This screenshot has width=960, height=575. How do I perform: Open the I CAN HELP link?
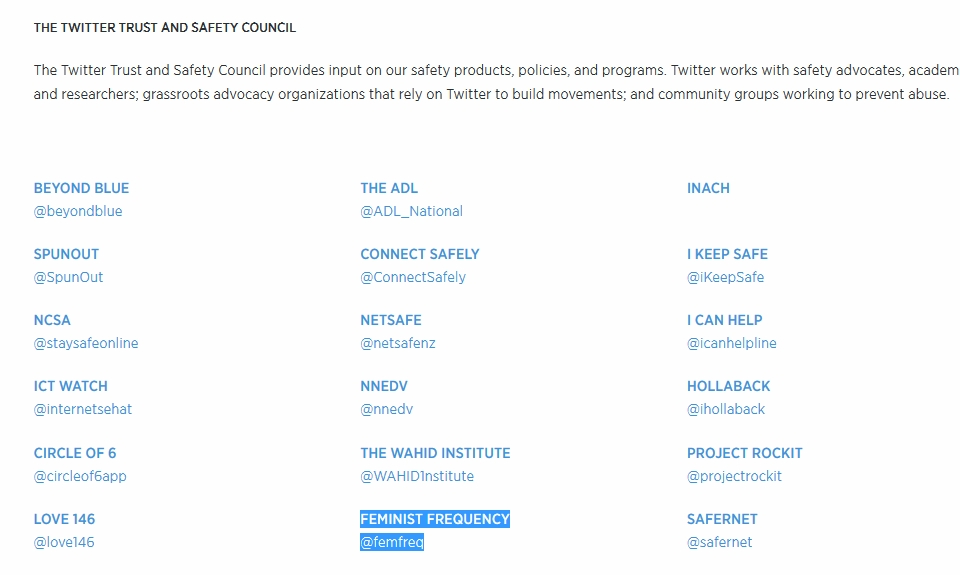pos(724,320)
